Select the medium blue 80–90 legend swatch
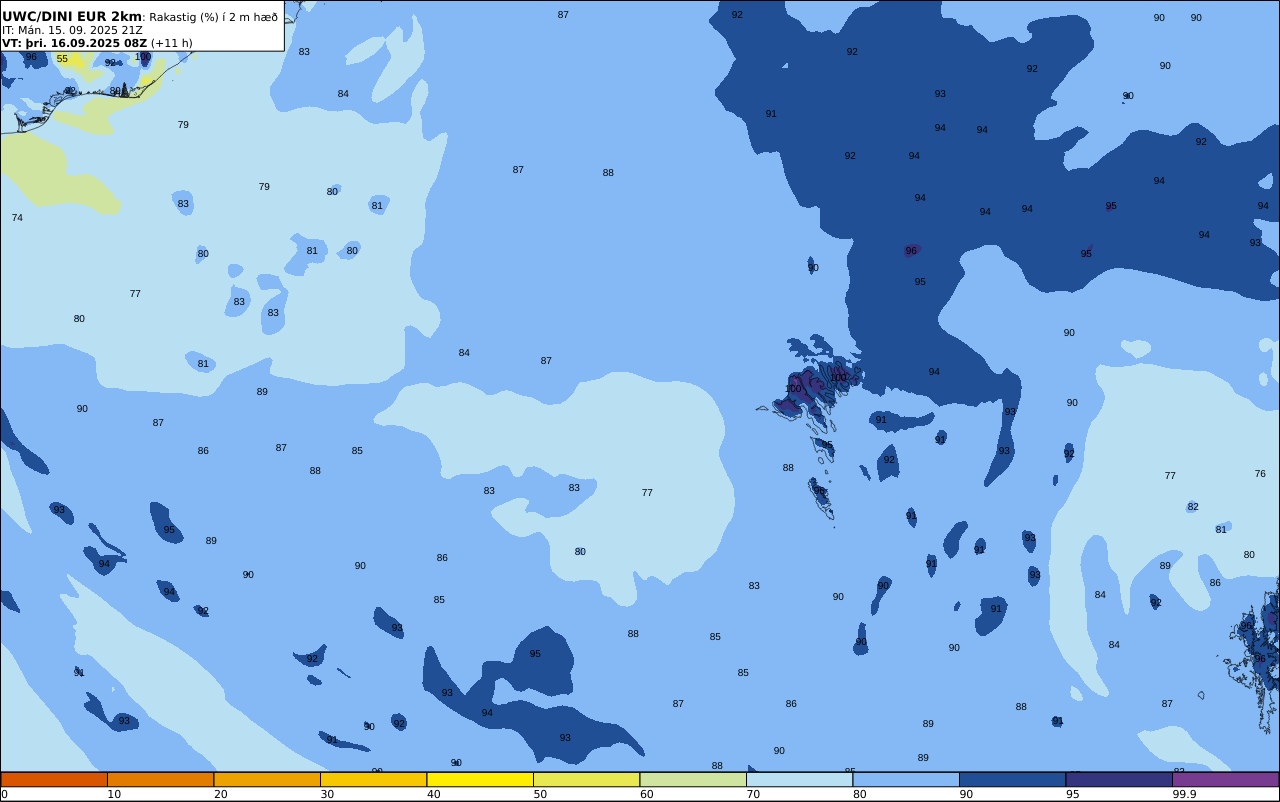 coord(906,779)
